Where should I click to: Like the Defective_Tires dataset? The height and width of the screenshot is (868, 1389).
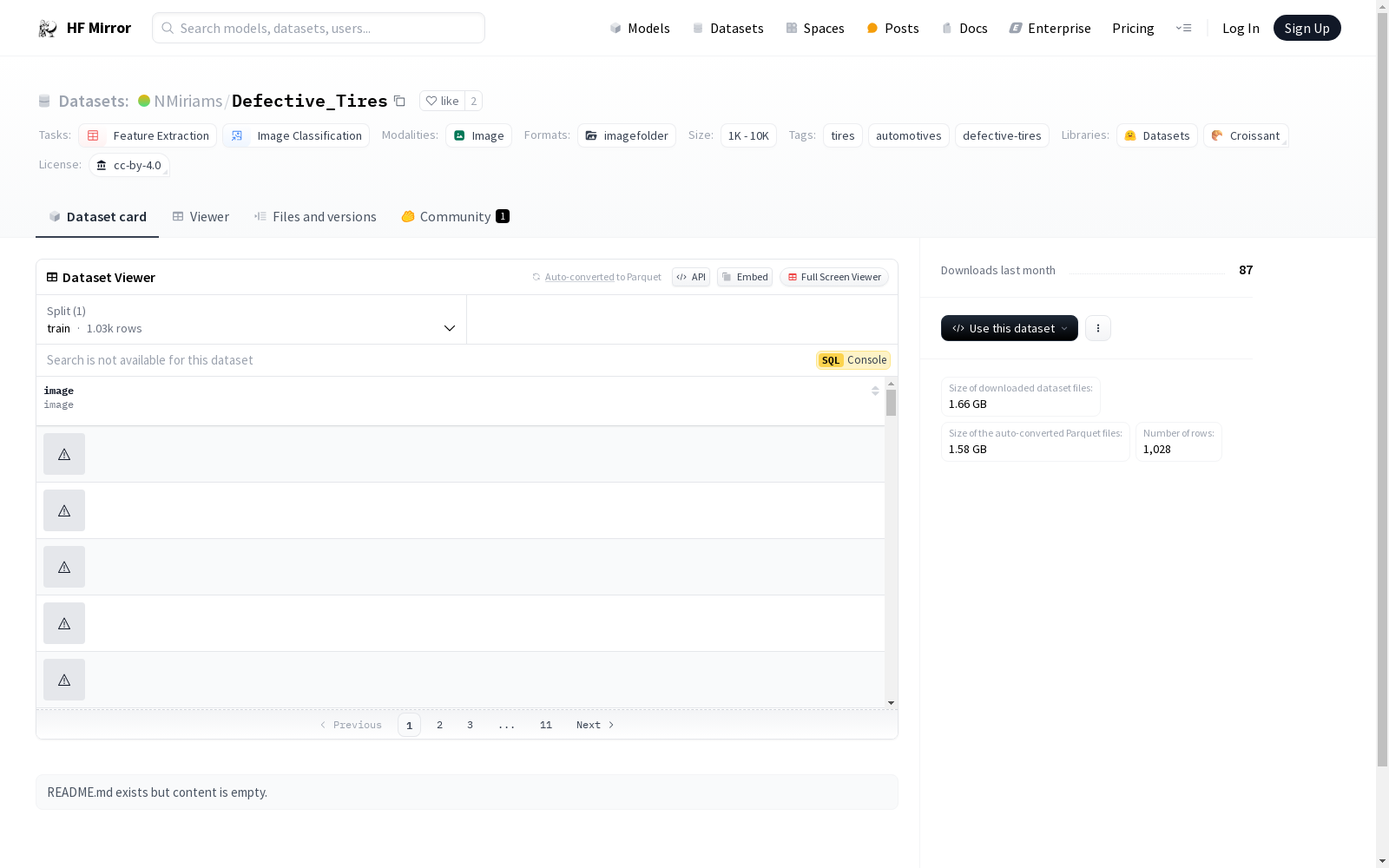tap(442, 101)
